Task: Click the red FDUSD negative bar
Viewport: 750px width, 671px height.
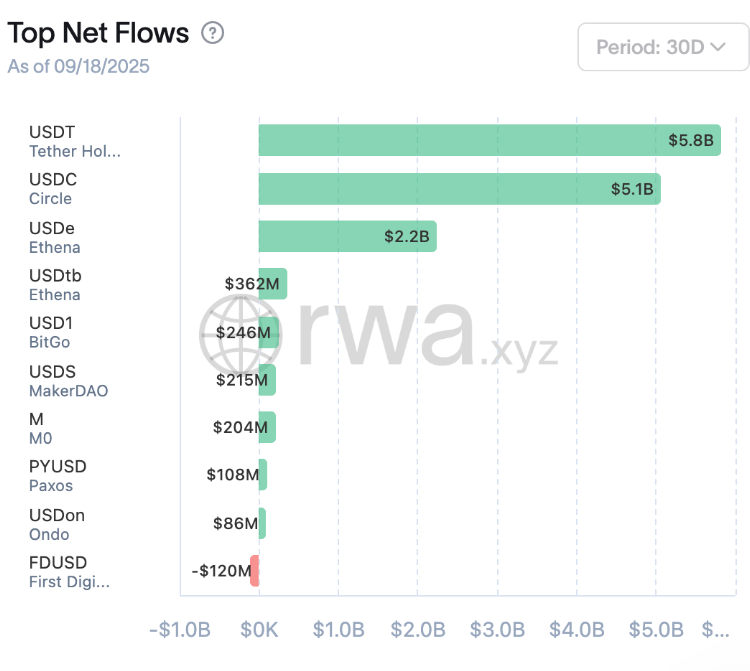Action: pyautogui.click(x=255, y=571)
